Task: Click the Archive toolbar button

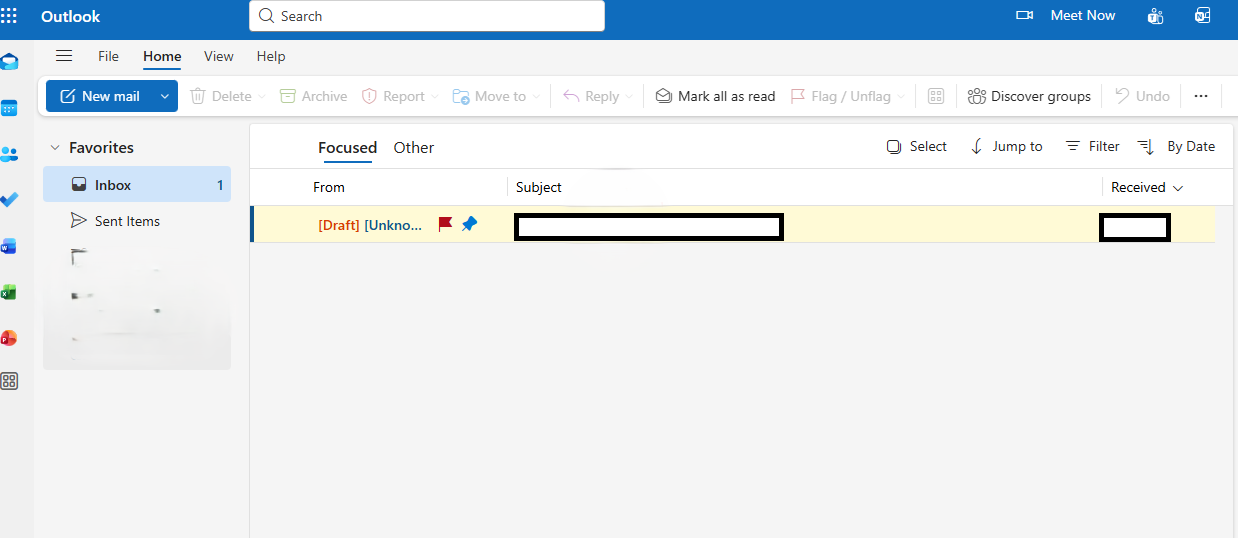Action: 314,96
